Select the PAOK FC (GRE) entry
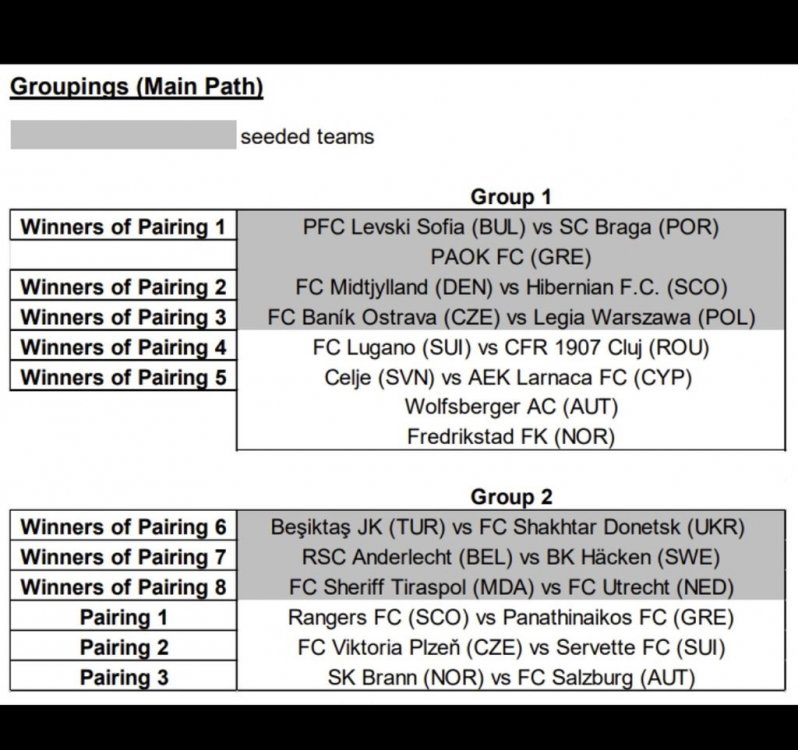Screen dimensions: 798x750 pos(511,257)
